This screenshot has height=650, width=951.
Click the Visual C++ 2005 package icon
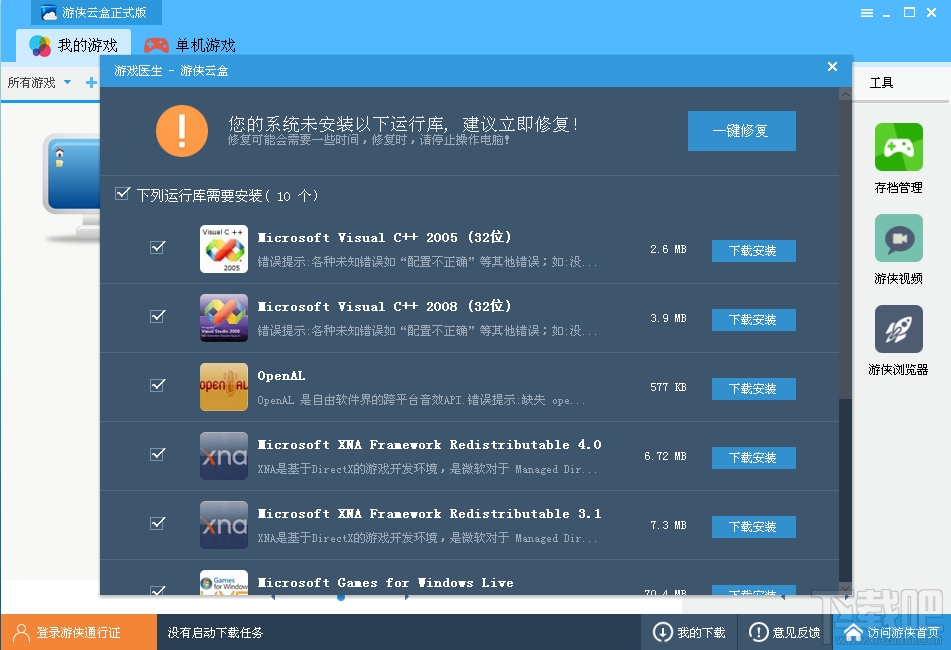223,248
